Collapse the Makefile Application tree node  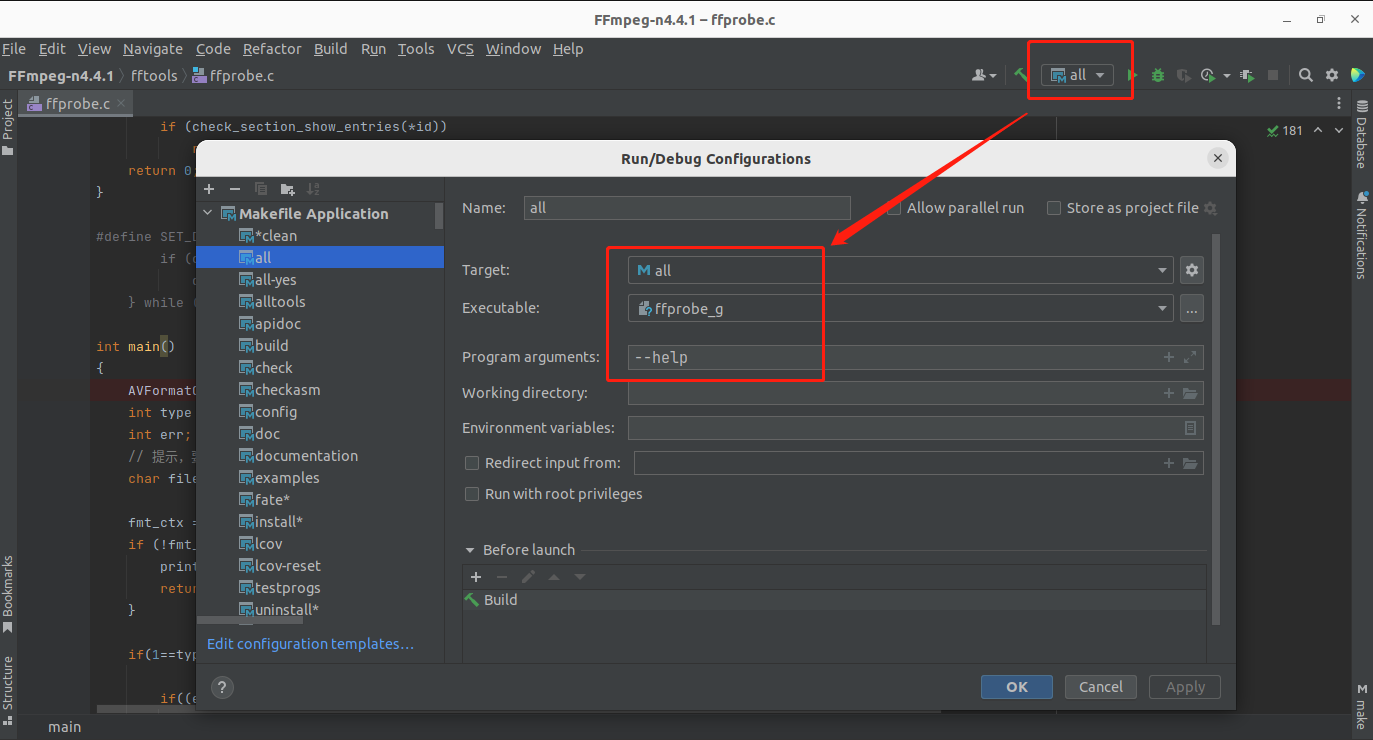[208, 214]
